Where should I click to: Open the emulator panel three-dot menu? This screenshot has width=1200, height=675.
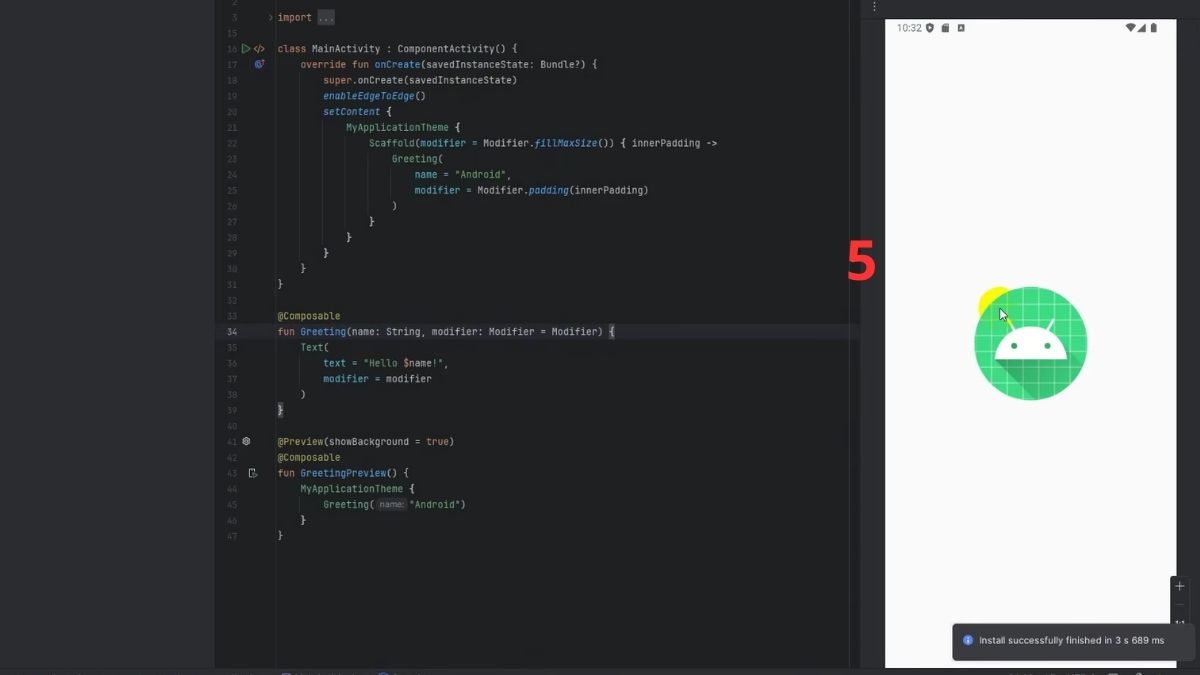click(875, 7)
